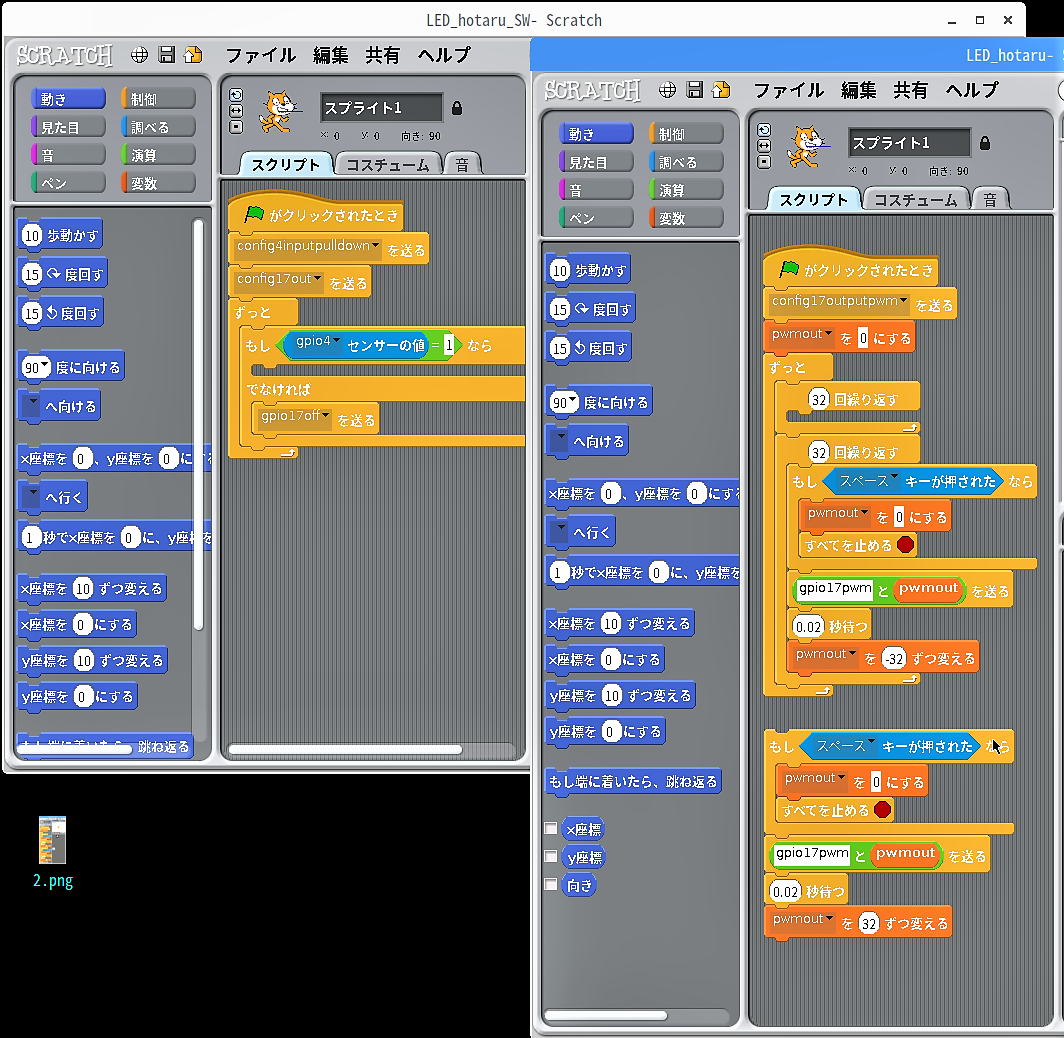Click the red stop sign in the detached もし script
This screenshot has height=1038, width=1064.
[882, 809]
